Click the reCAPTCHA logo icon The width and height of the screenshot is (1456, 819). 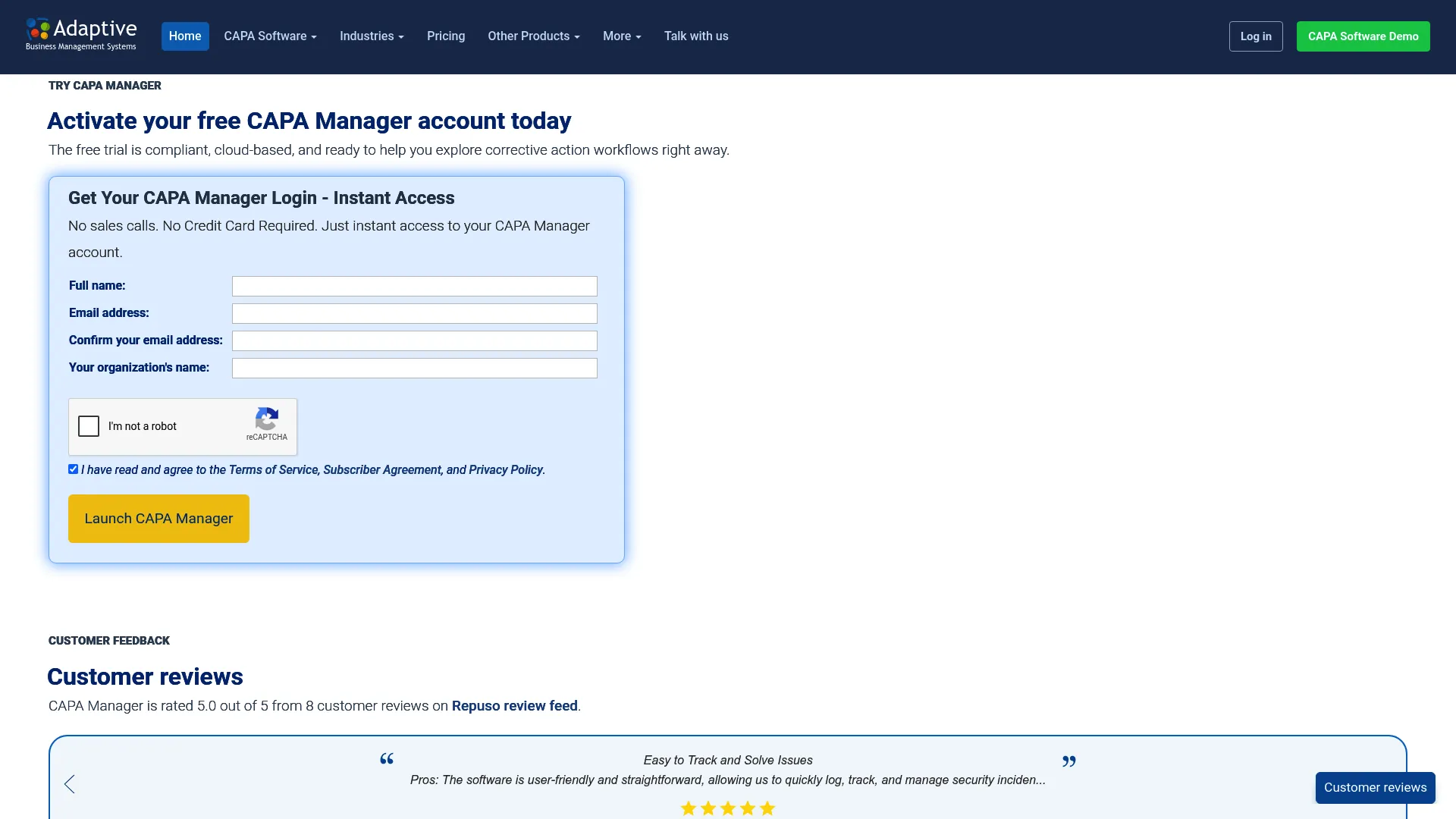pos(267,419)
